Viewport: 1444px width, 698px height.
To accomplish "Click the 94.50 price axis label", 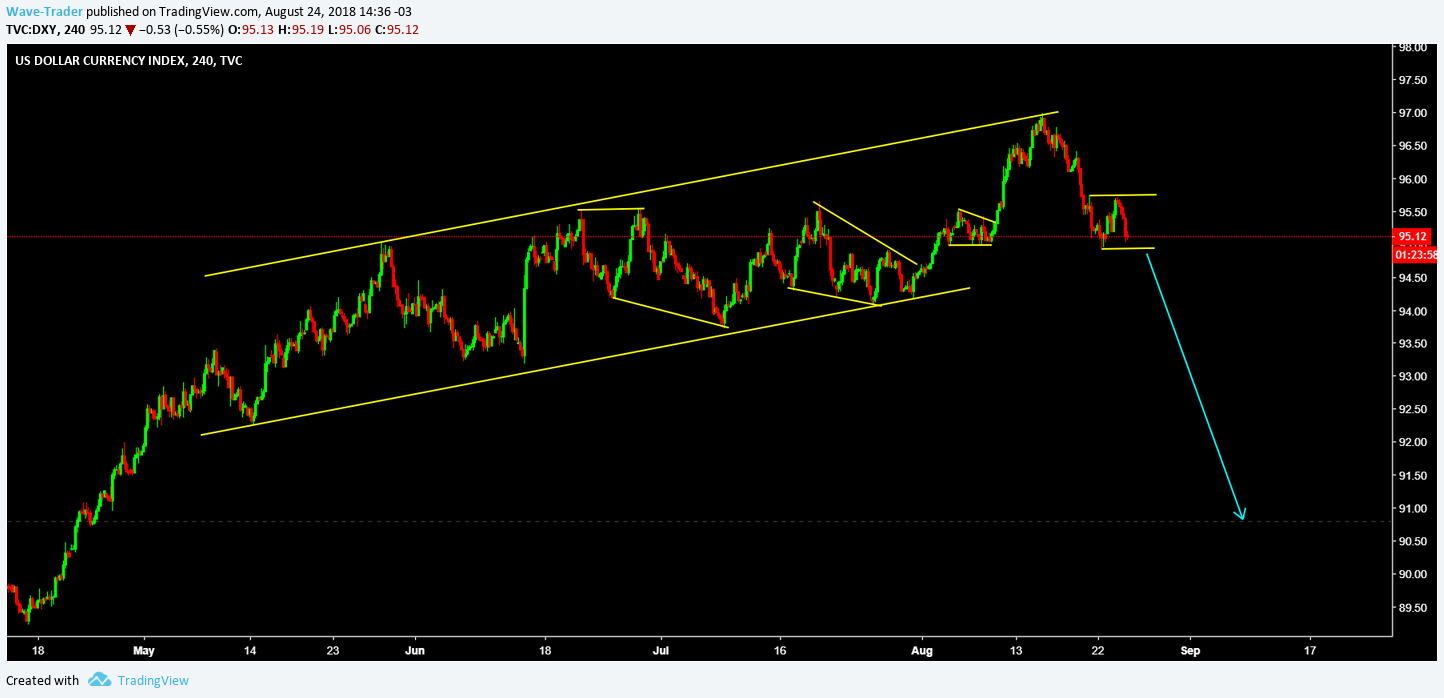I will click(1412, 278).
